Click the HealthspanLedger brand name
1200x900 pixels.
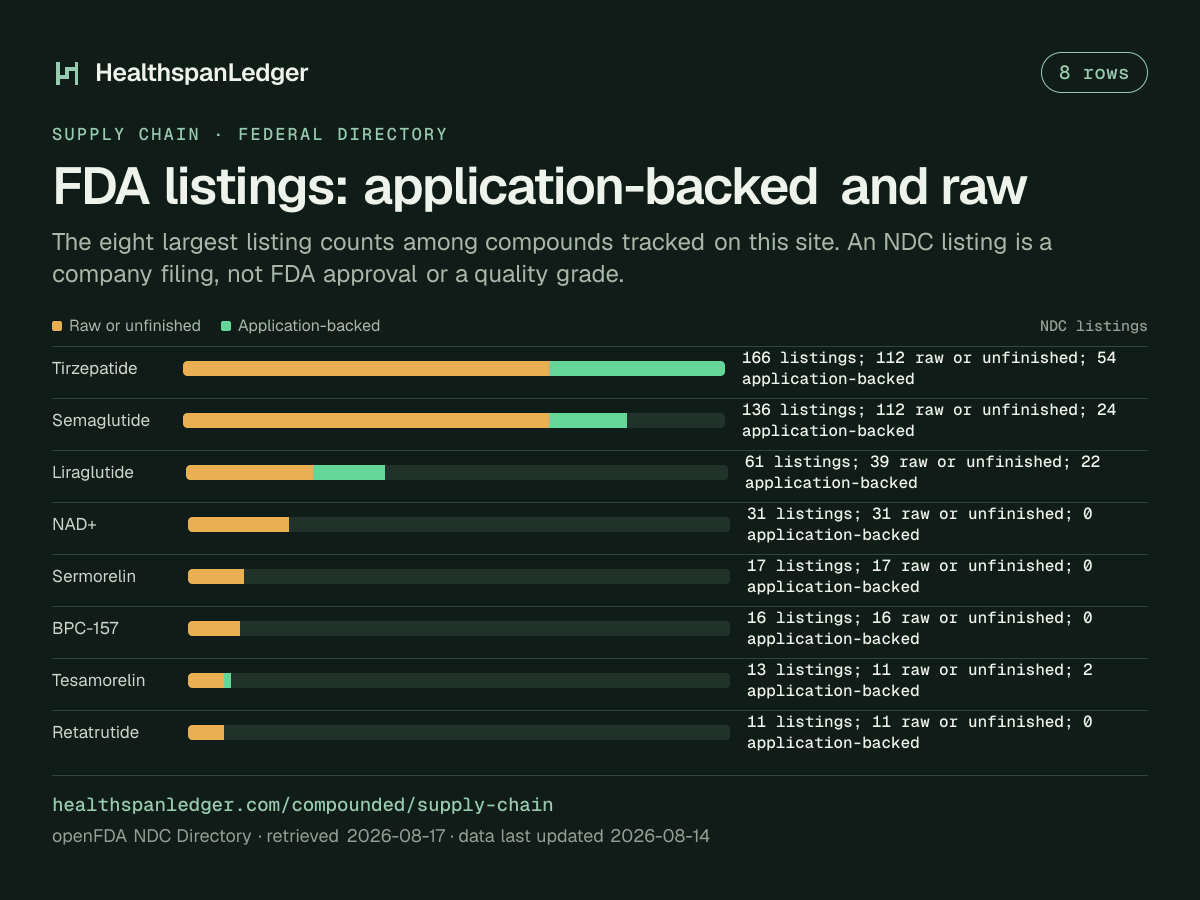(202, 72)
